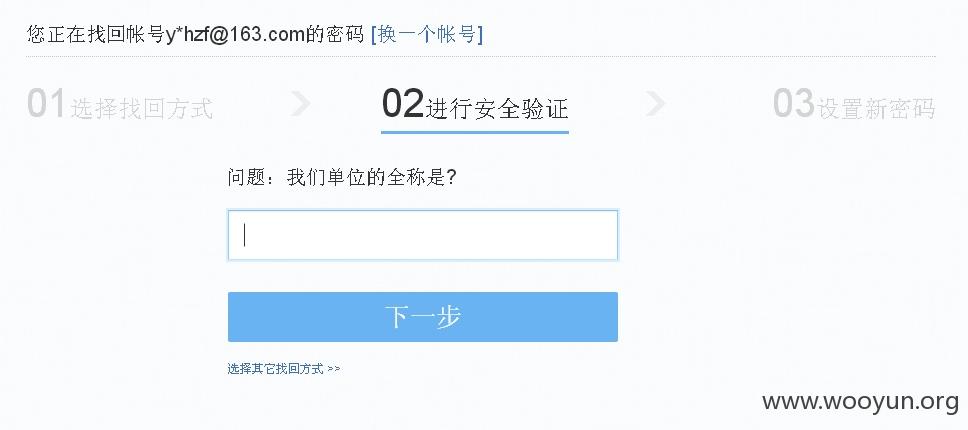Click the large 03 step number
This screenshot has height=430, width=968.
(794, 103)
